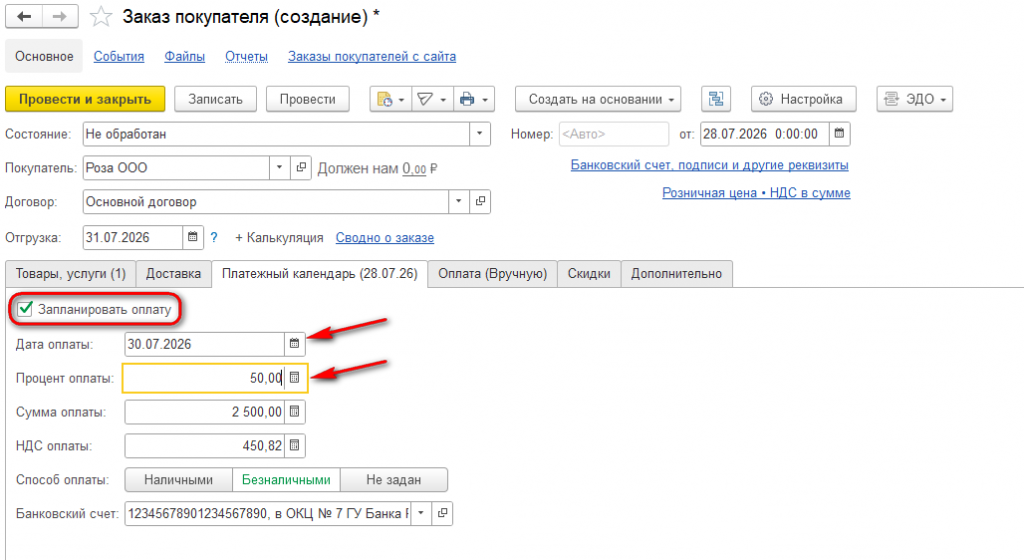Open the Файлы section
This screenshot has width=1024, height=560.
185,57
